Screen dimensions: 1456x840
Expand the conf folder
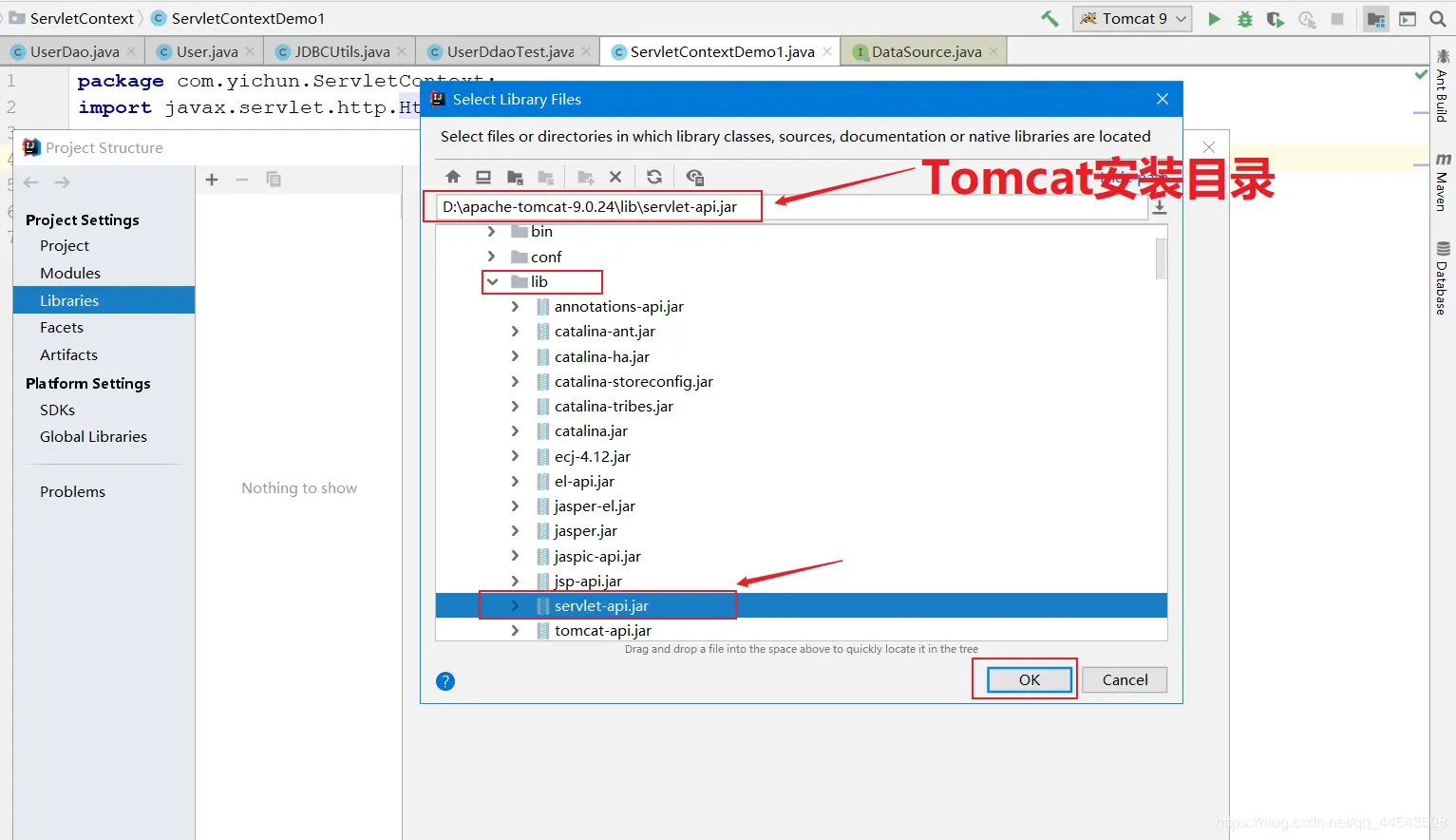point(491,257)
